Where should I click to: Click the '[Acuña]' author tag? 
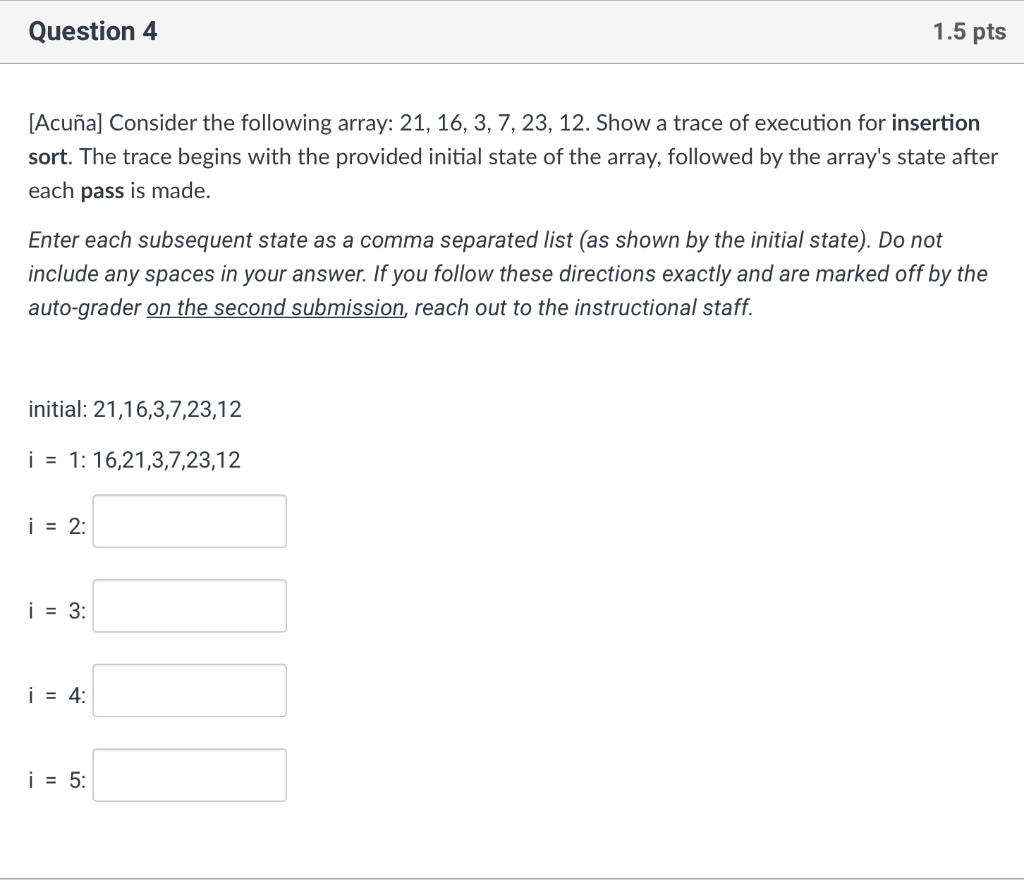coord(65,123)
